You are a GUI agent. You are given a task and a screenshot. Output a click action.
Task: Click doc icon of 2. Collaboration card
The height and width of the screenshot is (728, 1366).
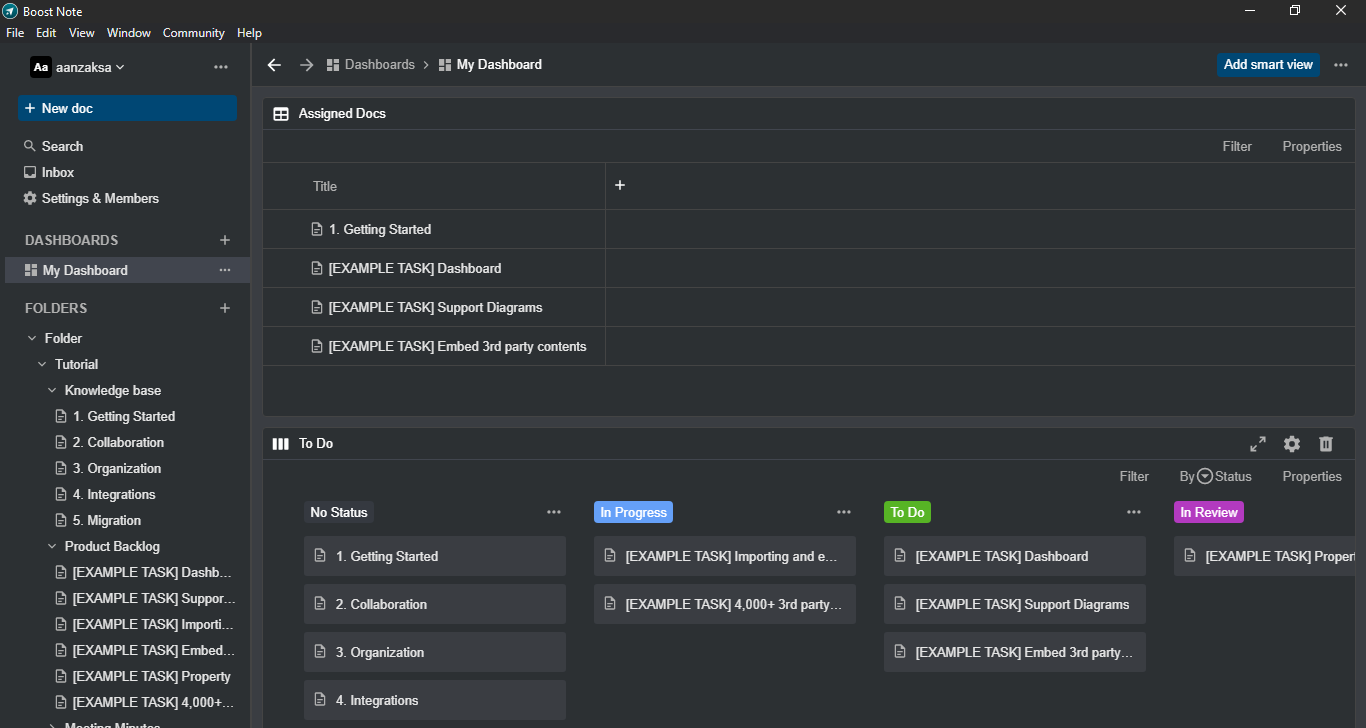(320, 604)
